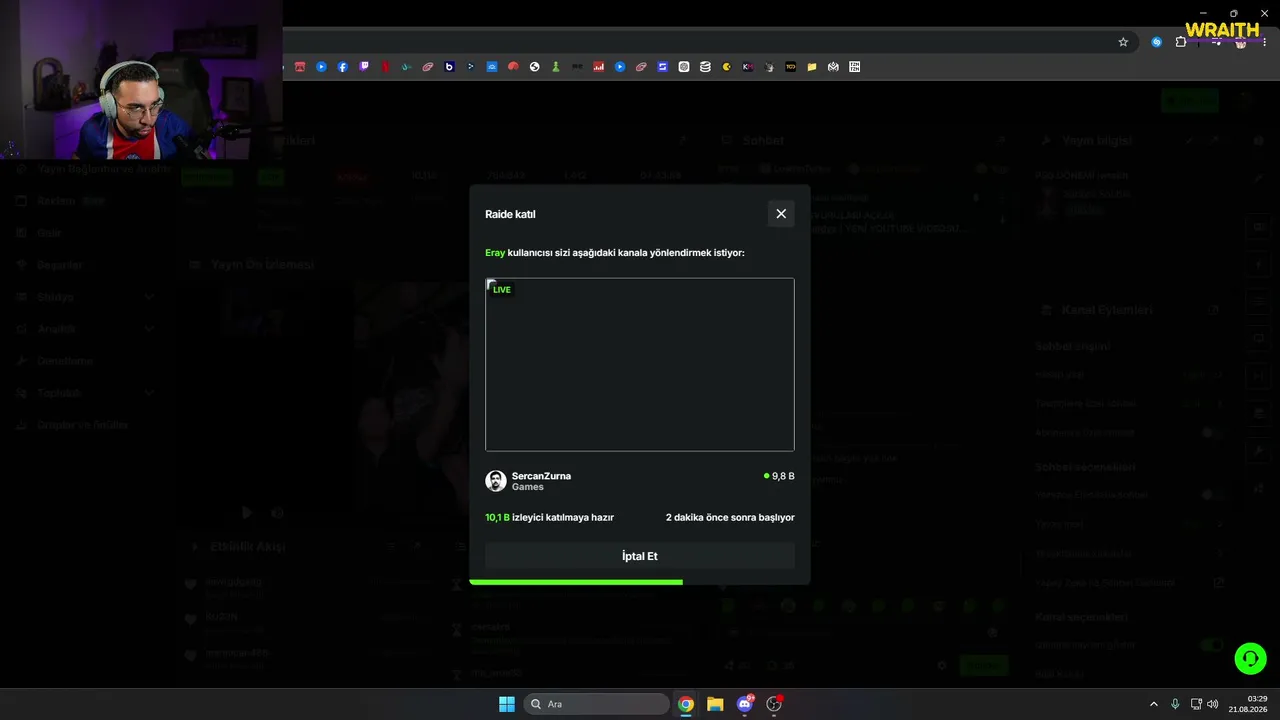This screenshot has height=720, width=1280.
Task: Open the green support headset chat bubble
Action: point(1250,658)
